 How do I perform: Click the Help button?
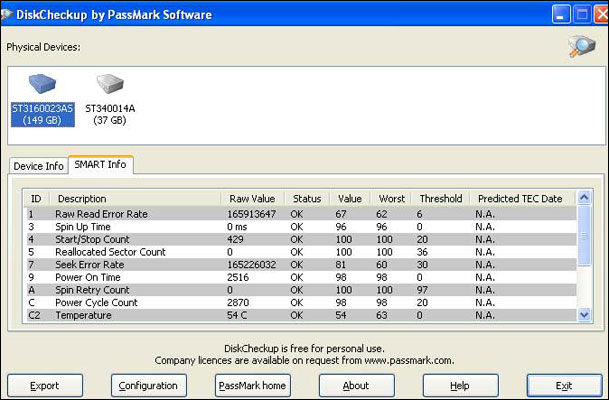460,385
